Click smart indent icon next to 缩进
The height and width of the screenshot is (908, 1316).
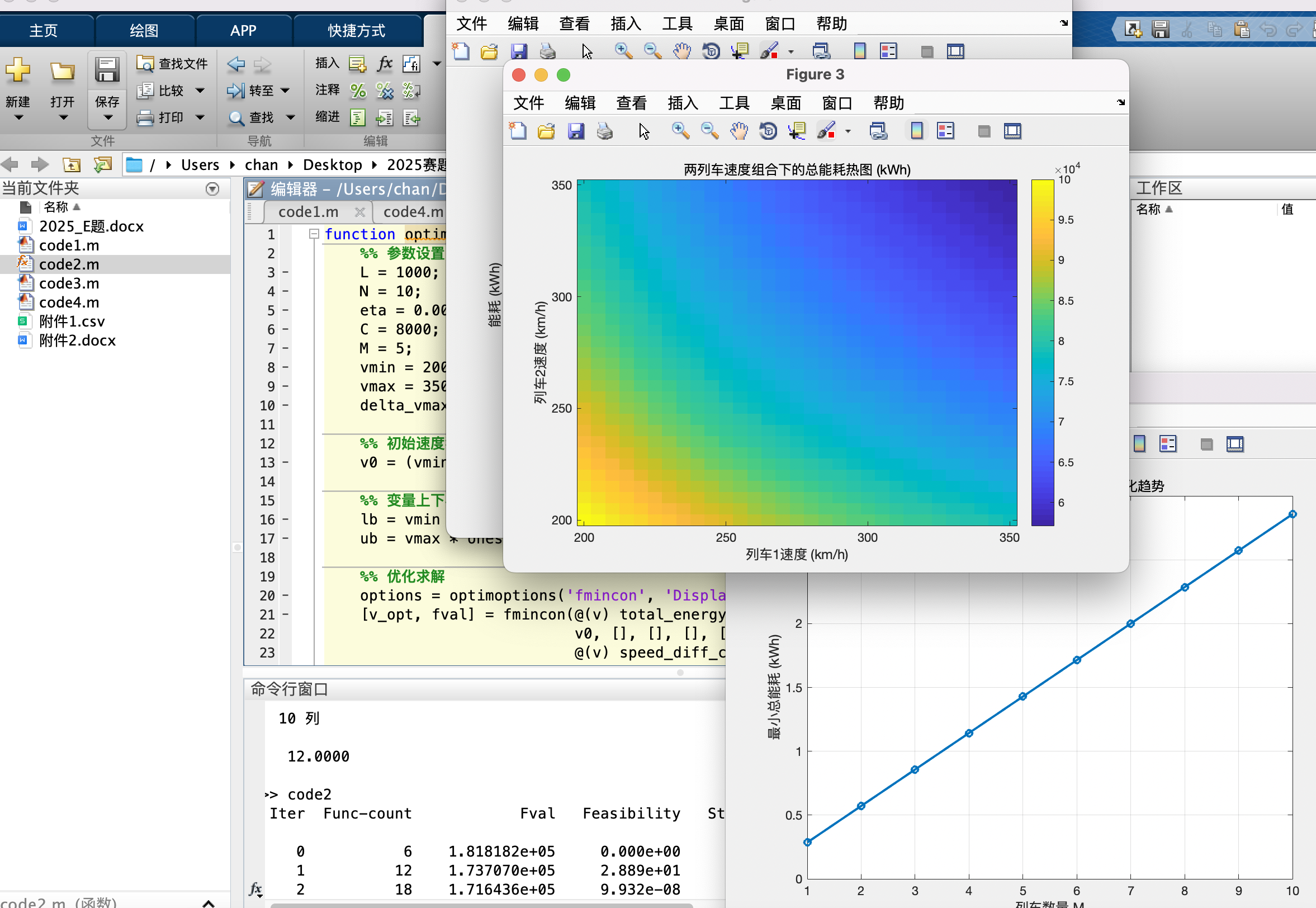click(x=358, y=118)
